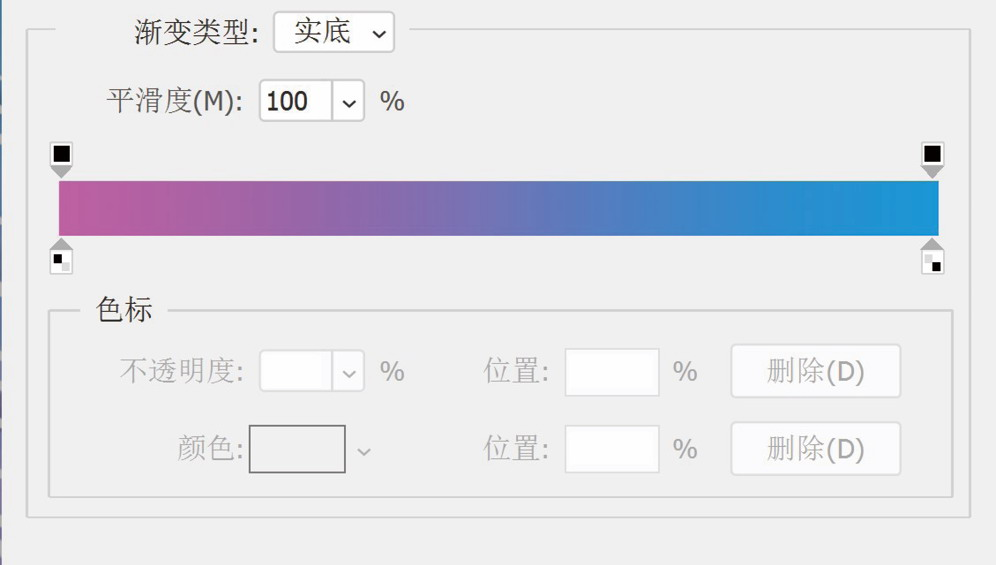Click the 删除(D) button for opacity stop

coord(816,371)
